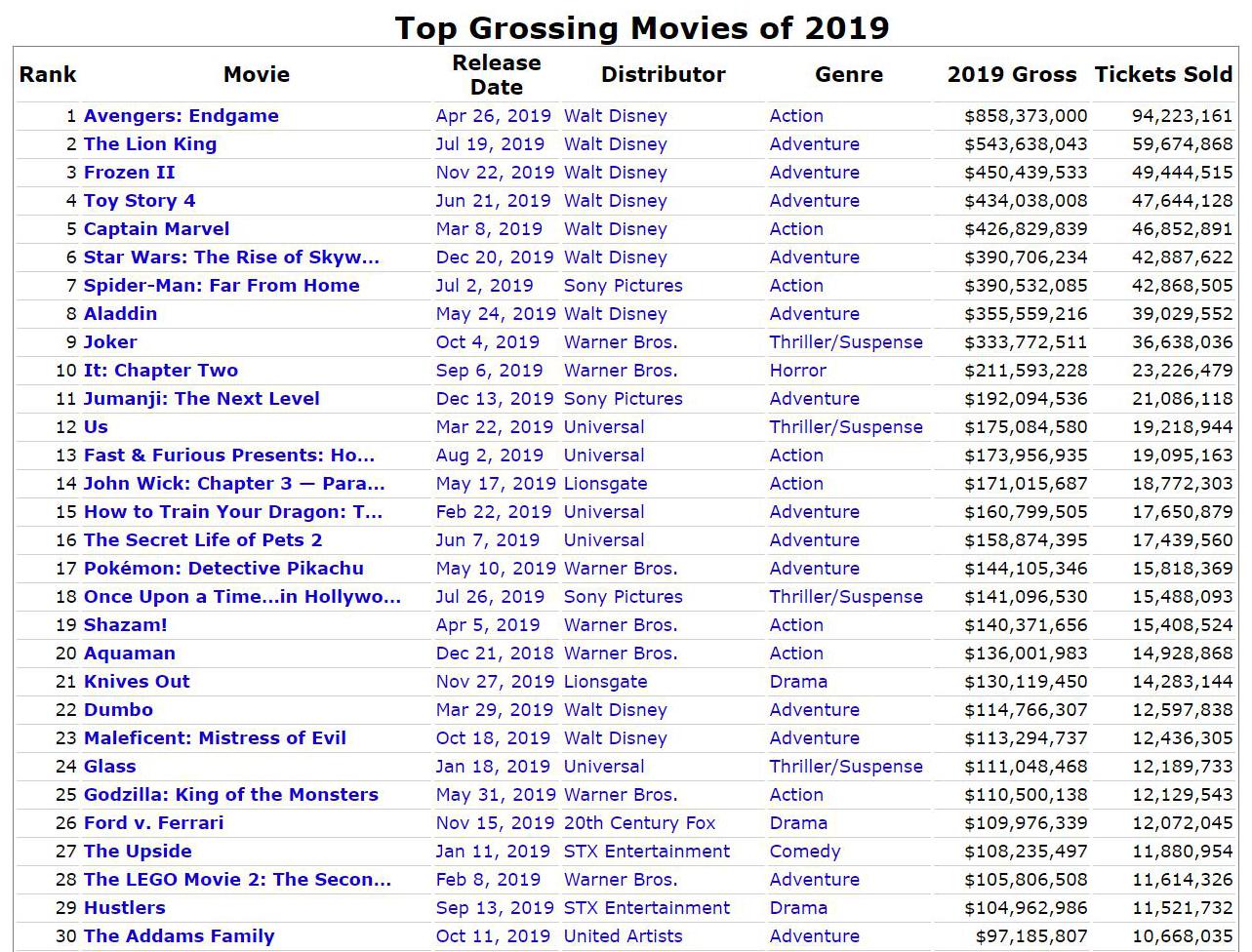
Task: Open the Hustlers movie link
Action: (125, 907)
